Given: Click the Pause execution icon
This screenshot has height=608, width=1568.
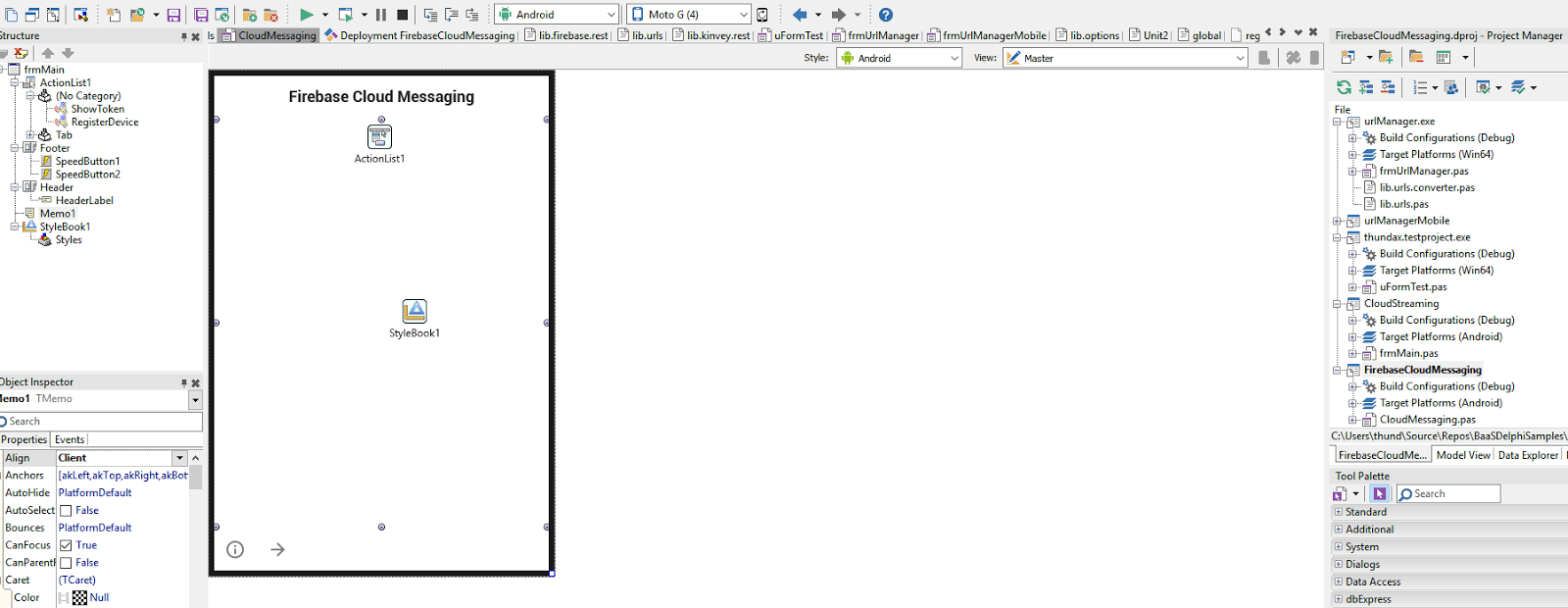Looking at the screenshot, I should [x=380, y=15].
